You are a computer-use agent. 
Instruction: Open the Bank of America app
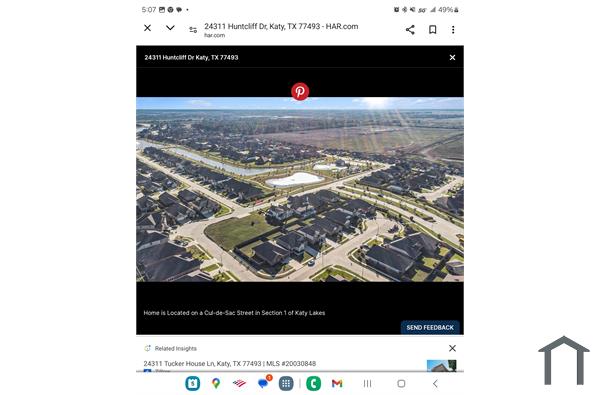239,383
